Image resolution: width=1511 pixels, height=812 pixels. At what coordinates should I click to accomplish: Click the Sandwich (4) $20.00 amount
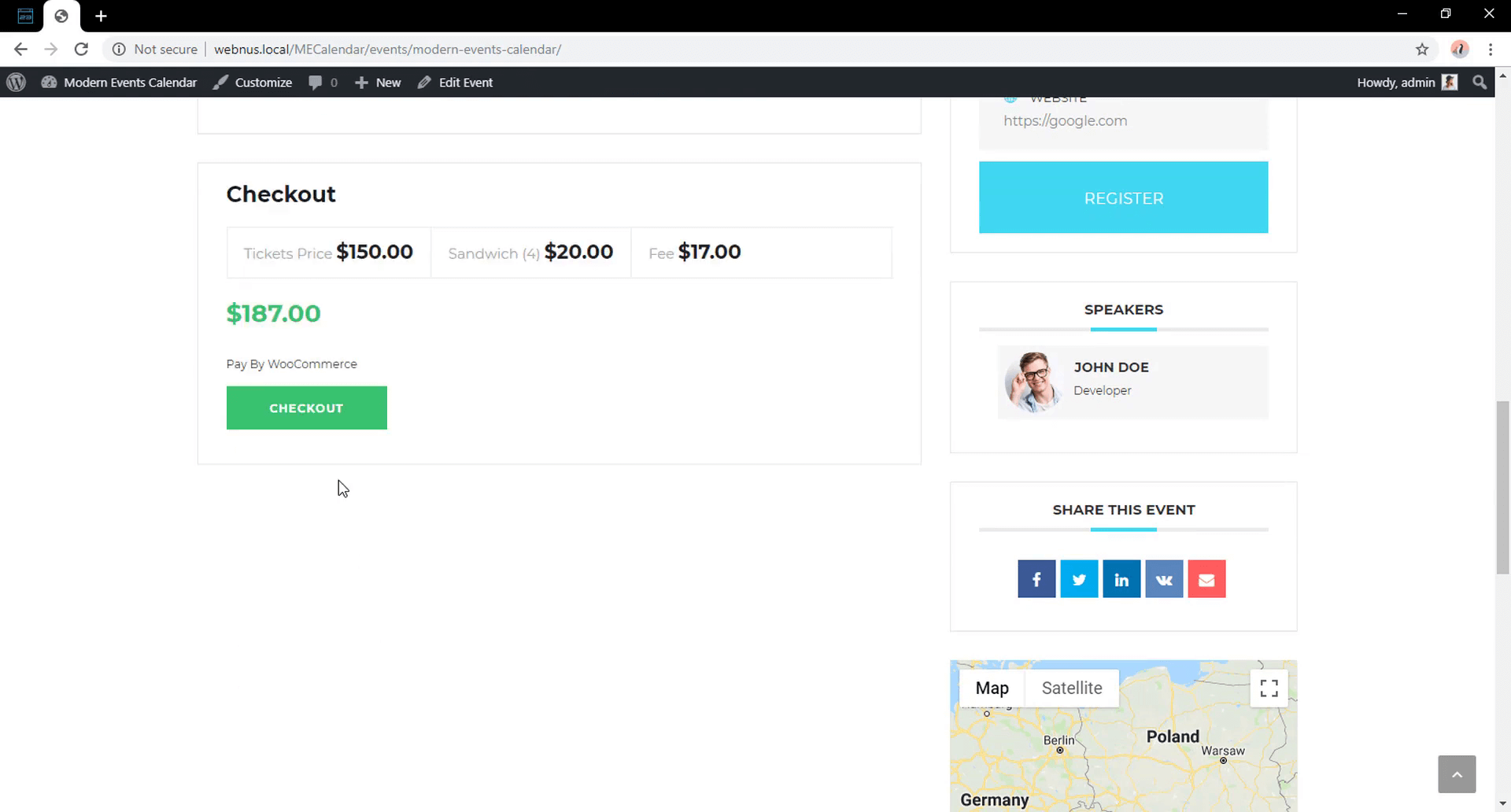pos(578,252)
